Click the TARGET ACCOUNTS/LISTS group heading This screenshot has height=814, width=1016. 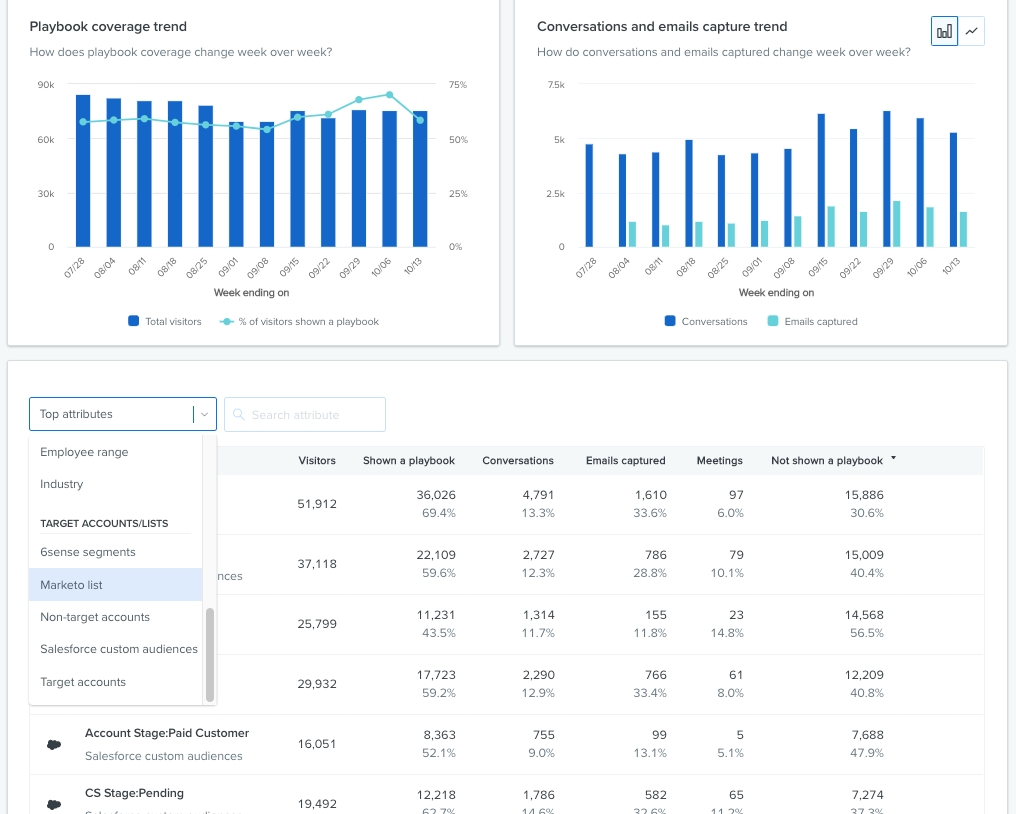tap(104, 524)
